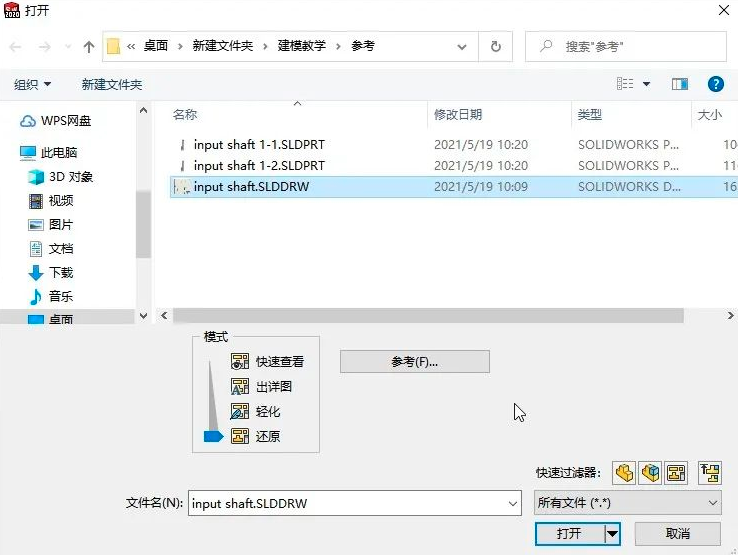738x555 pixels.
Task: Click 桌面 in the breadcrumb path
Action: pyautogui.click(x=156, y=46)
